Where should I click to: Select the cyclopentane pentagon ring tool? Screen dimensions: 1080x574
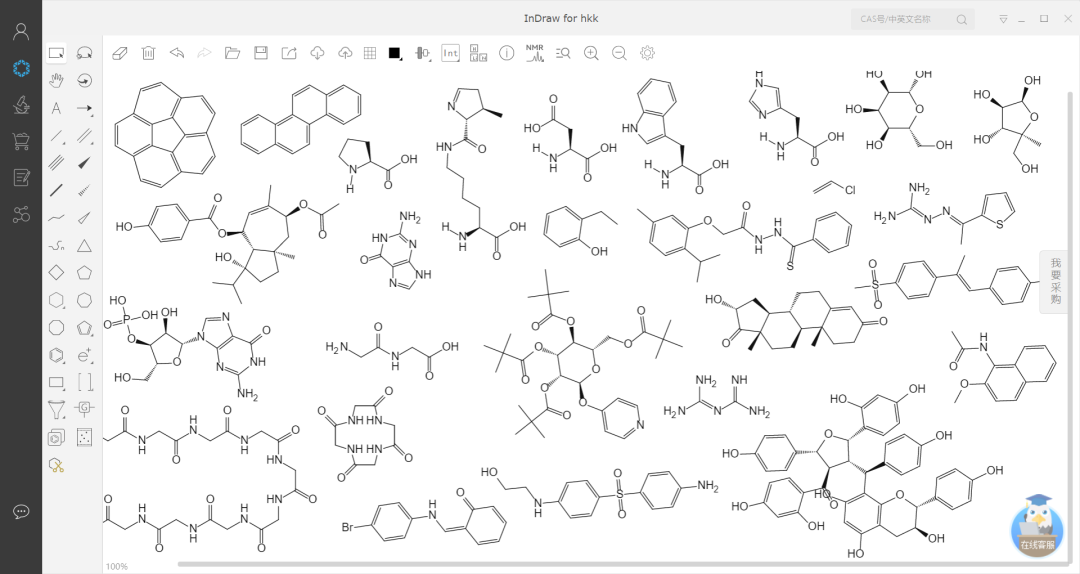85,272
